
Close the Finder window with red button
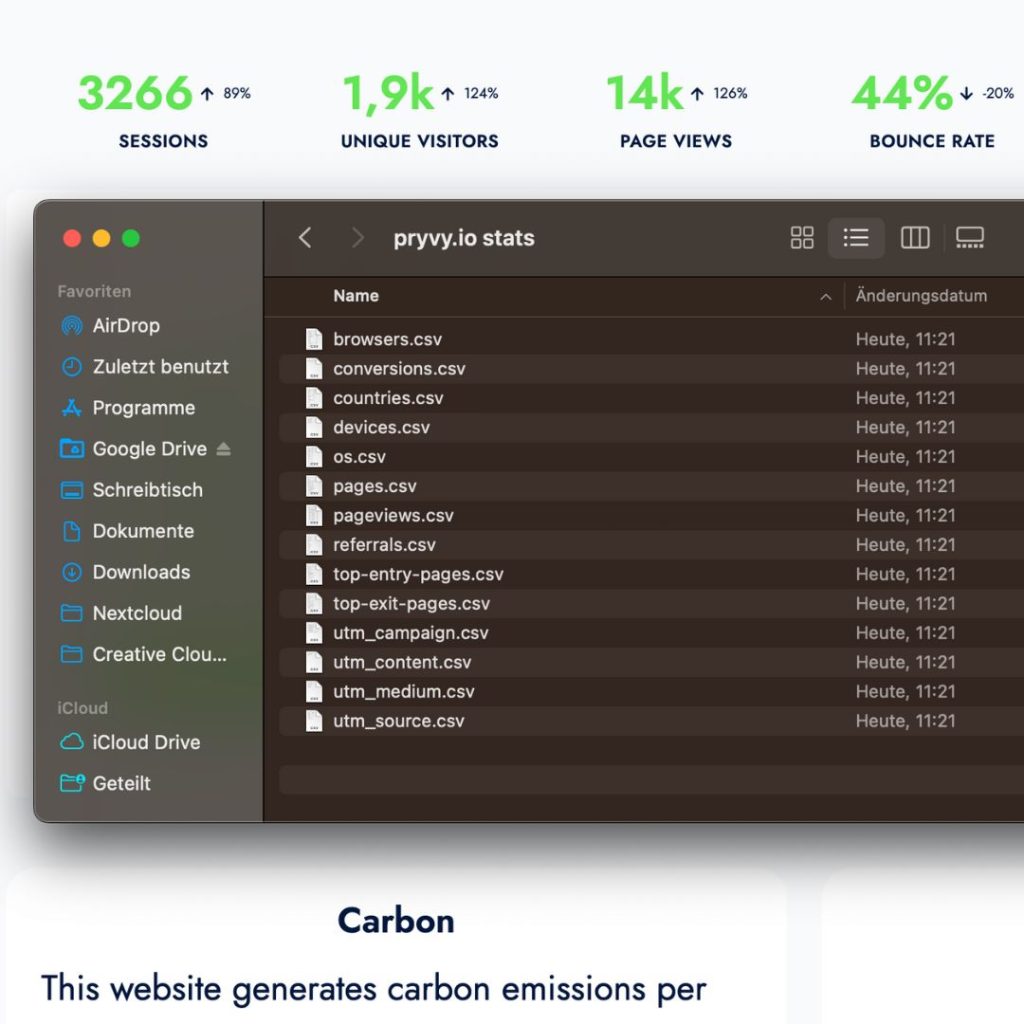[72, 238]
